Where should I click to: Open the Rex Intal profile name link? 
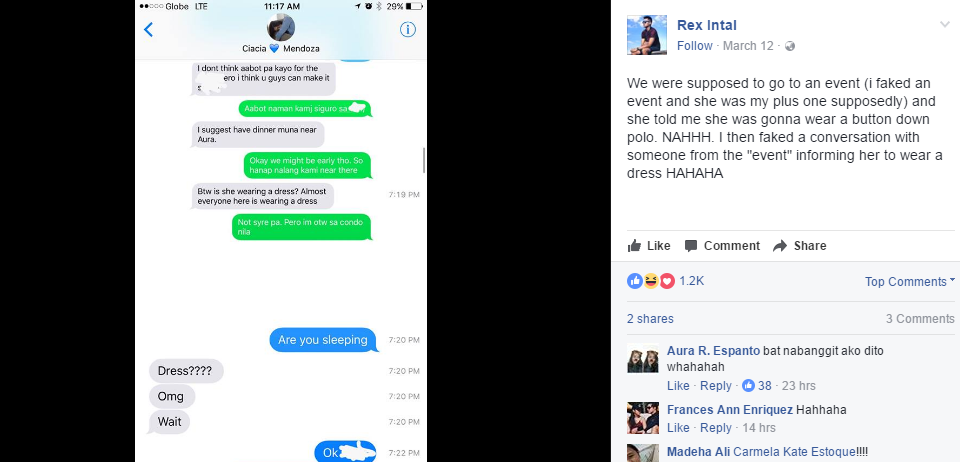707,25
